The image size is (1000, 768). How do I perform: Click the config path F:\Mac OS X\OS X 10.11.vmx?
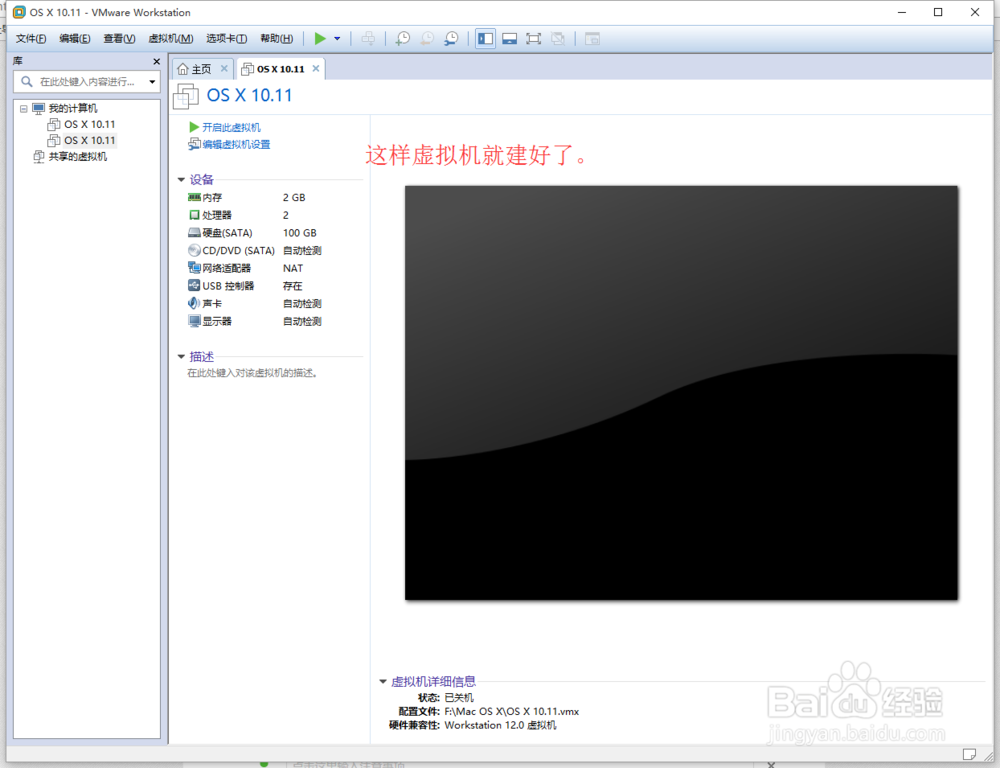click(x=511, y=711)
